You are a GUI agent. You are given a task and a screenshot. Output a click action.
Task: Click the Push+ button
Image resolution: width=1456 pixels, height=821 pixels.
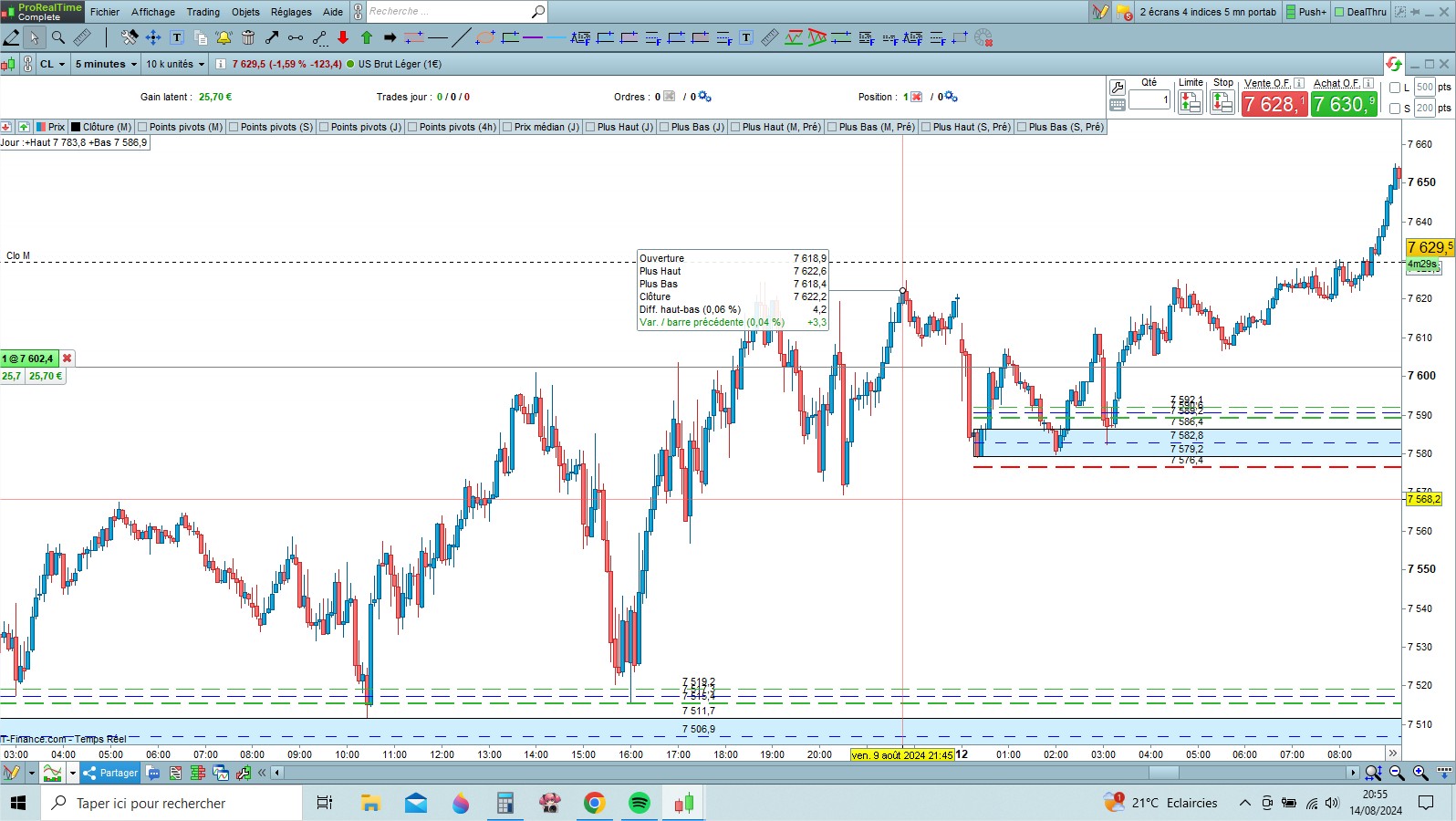click(x=1306, y=12)
